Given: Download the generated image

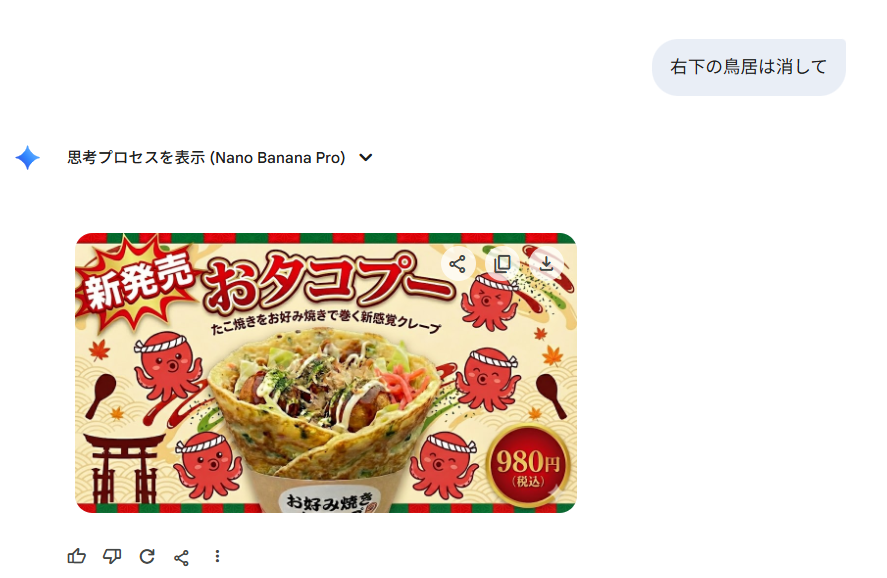Looking at the screenshot, I should [546, 264].
